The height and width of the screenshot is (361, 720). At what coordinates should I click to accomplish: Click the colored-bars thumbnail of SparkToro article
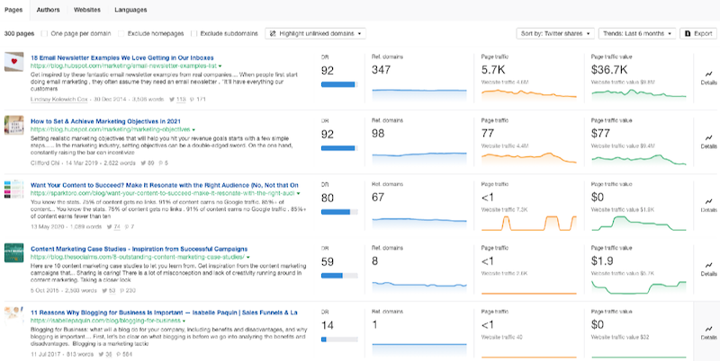coord(14,189)
